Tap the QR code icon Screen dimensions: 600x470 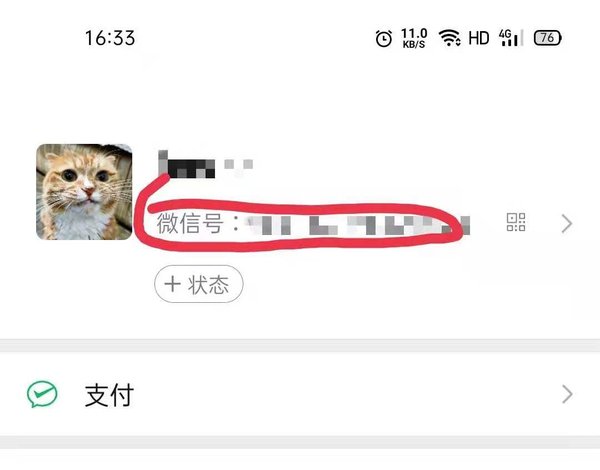(516, 222)
